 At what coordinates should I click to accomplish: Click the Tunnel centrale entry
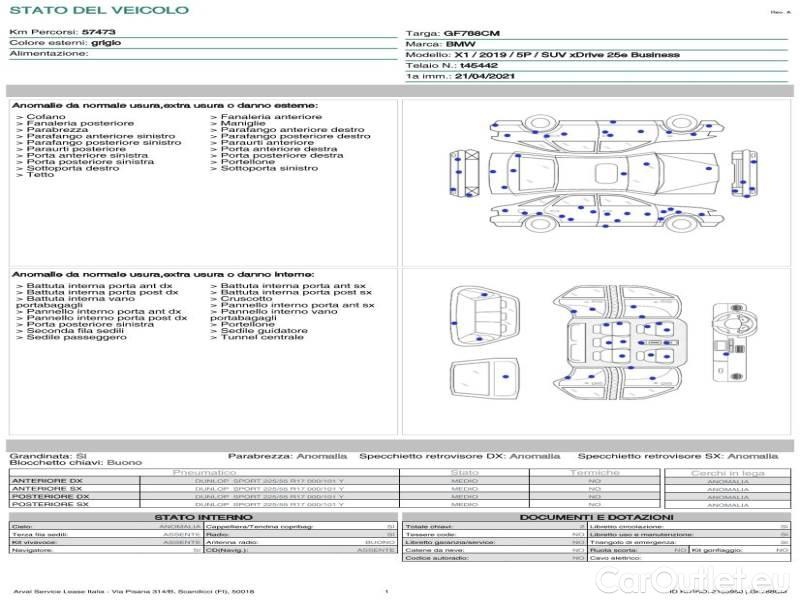(257, 337)
